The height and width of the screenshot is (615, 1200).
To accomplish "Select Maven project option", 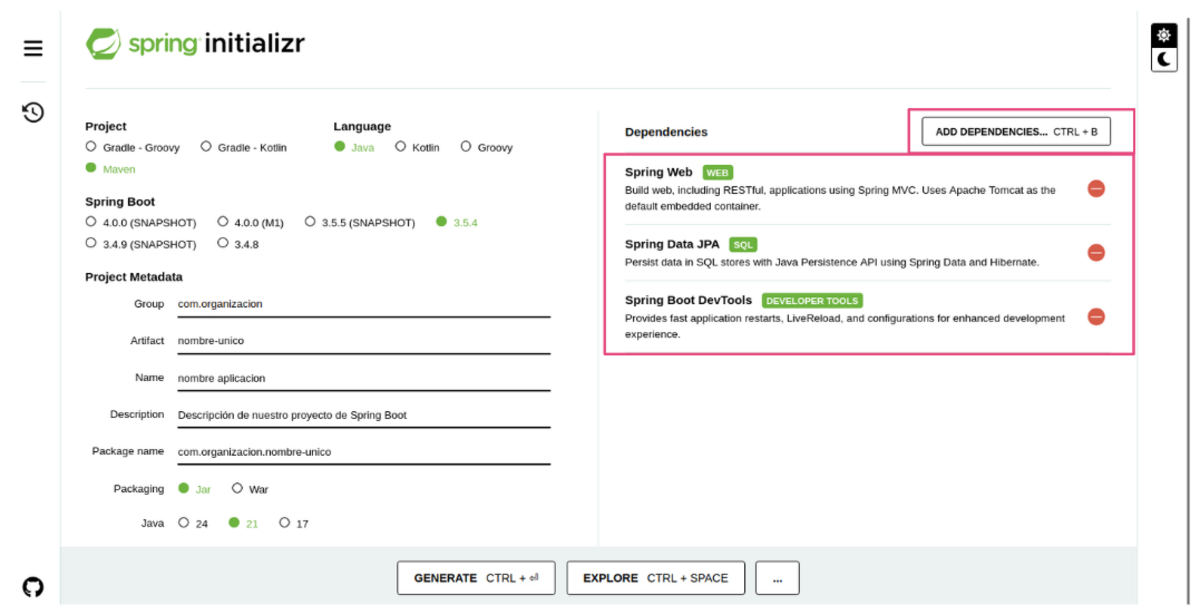I will pyautogui.click(x=111, y=169).
